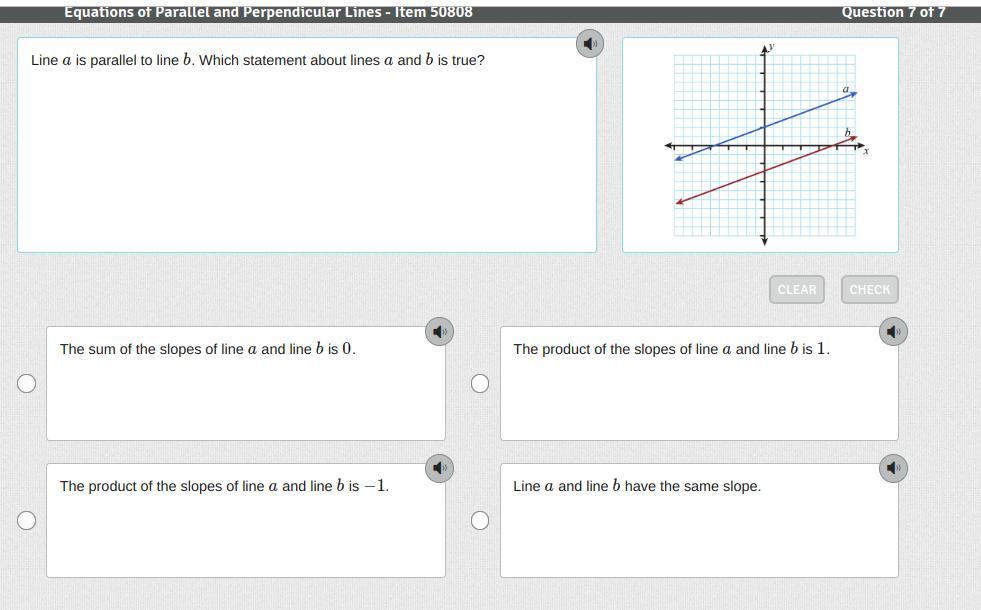Pick radio button for product of slopes is −1

pos(27,520)
